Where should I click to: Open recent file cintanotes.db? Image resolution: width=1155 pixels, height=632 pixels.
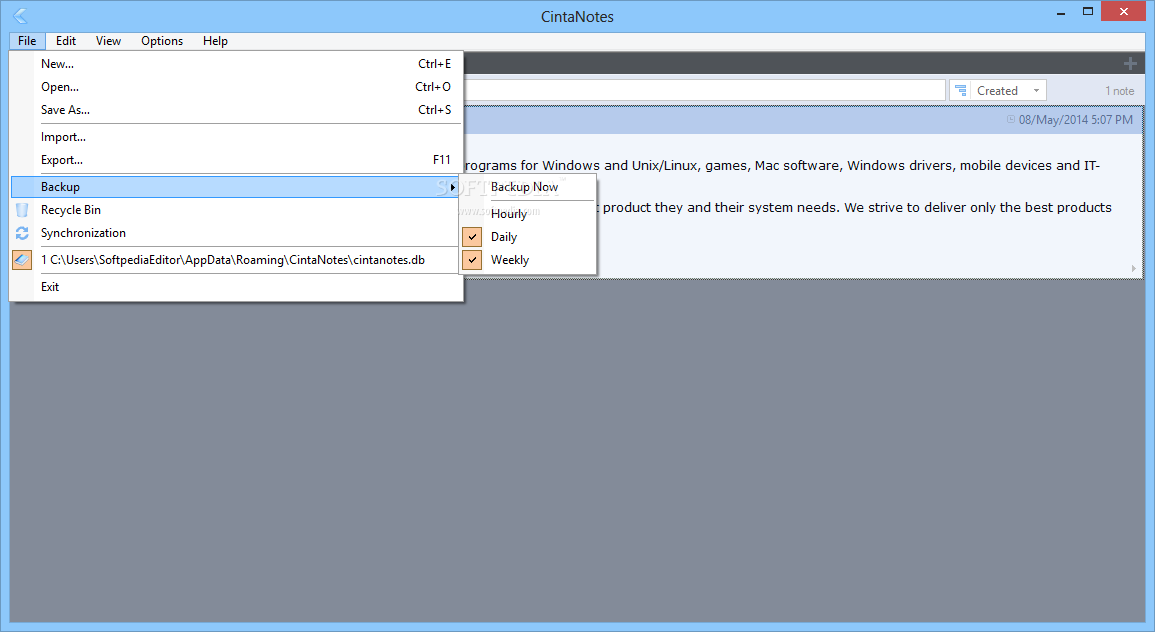click(236, 260)
